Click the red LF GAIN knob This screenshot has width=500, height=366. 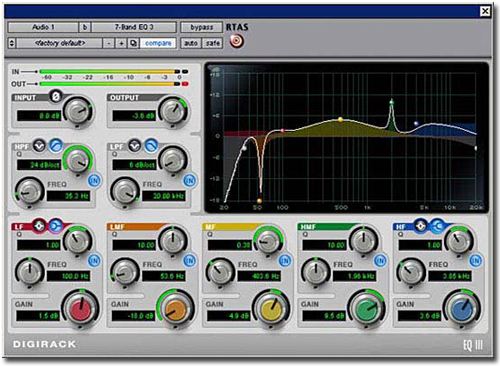point(81,309)
